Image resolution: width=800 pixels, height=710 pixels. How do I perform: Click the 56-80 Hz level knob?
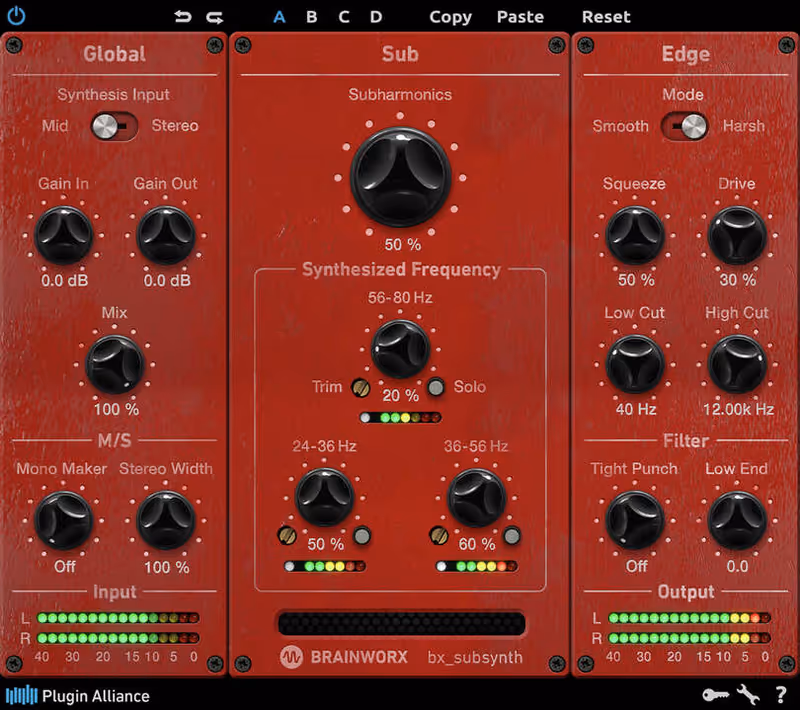click(x=400, y=349)
